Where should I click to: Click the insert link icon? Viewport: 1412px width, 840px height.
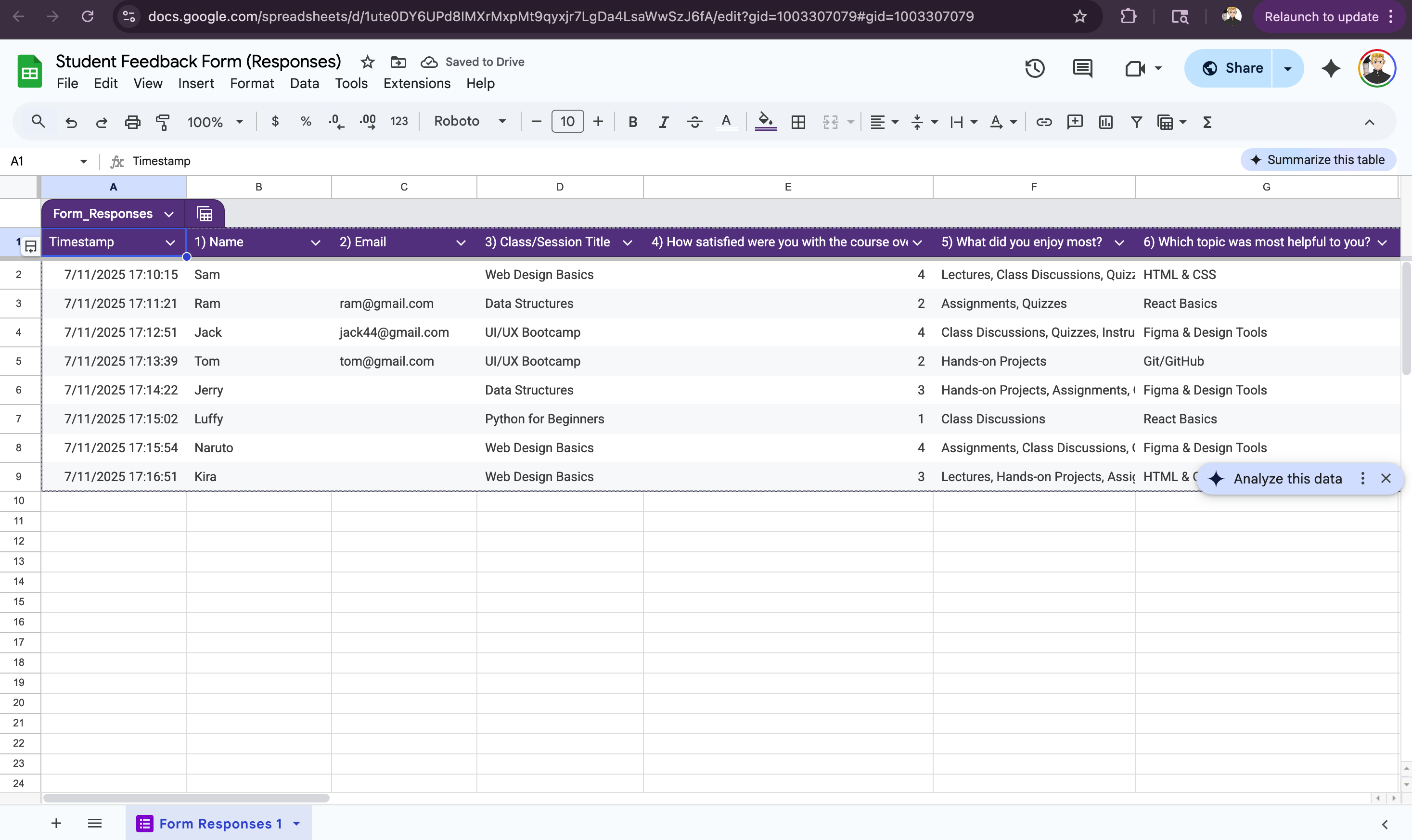click(1043, 122)
